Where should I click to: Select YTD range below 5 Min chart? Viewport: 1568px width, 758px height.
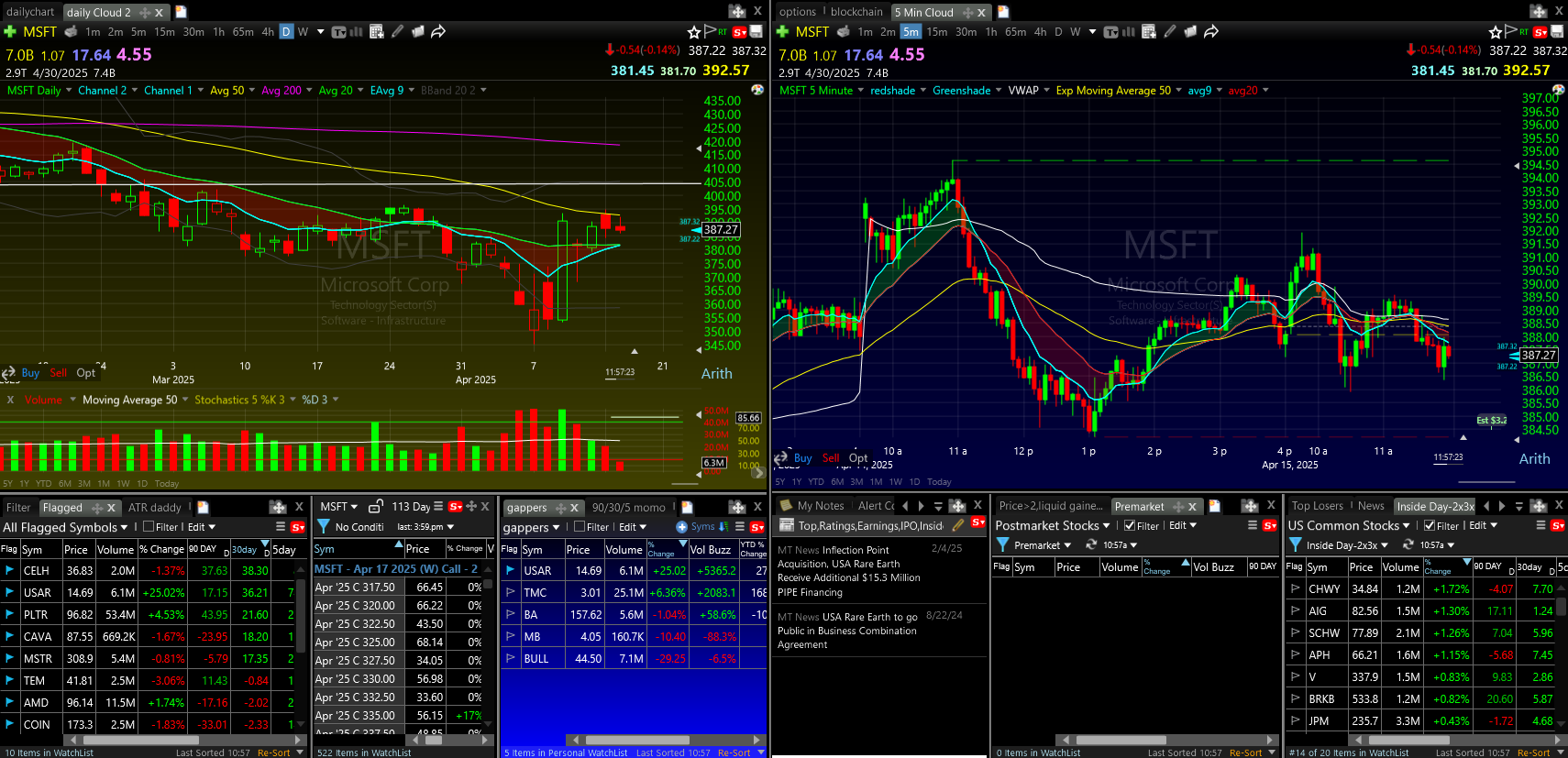pos(816,482)
